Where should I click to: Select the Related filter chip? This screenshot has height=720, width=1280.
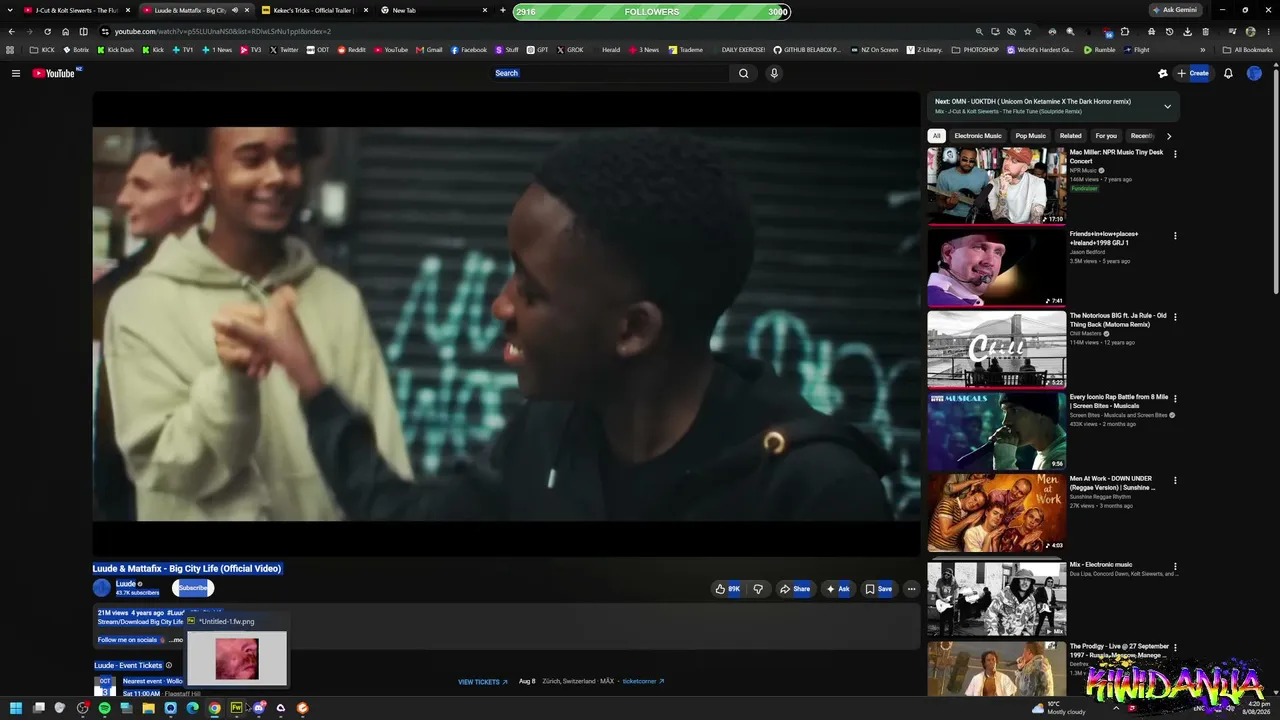pos(1070,136)
